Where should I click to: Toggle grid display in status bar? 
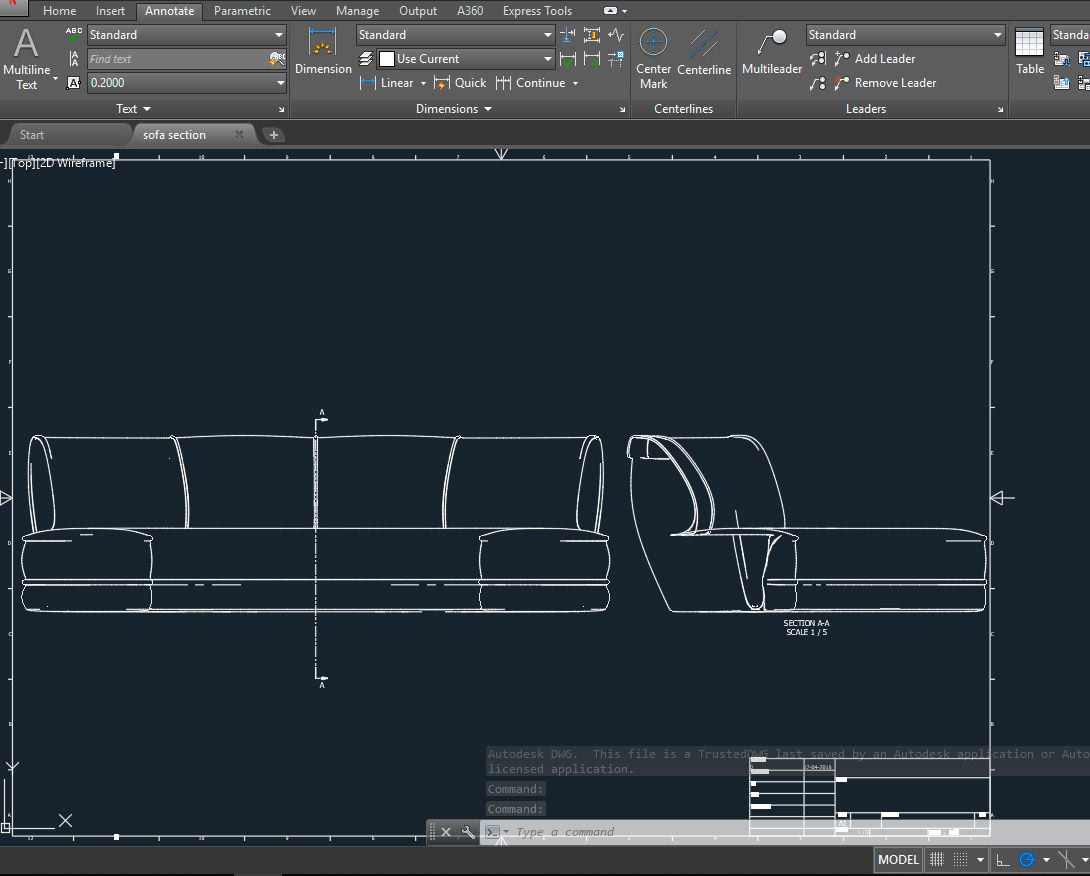tap(937, 860)
